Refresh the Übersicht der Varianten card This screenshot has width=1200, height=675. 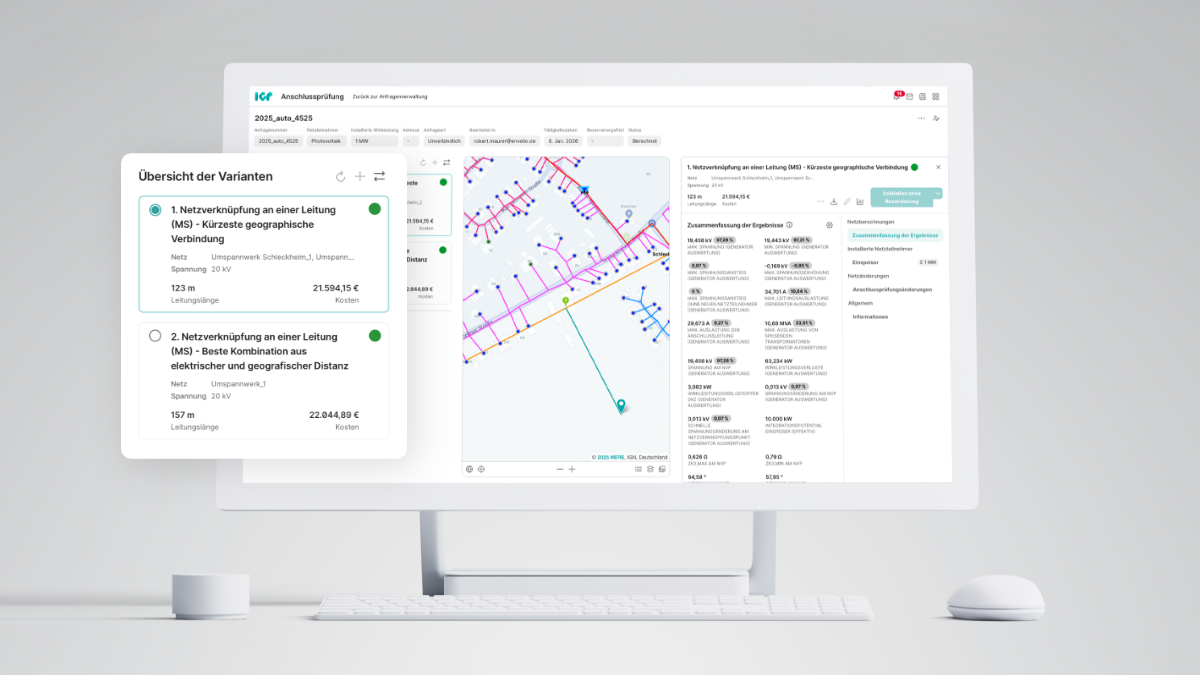340,176
